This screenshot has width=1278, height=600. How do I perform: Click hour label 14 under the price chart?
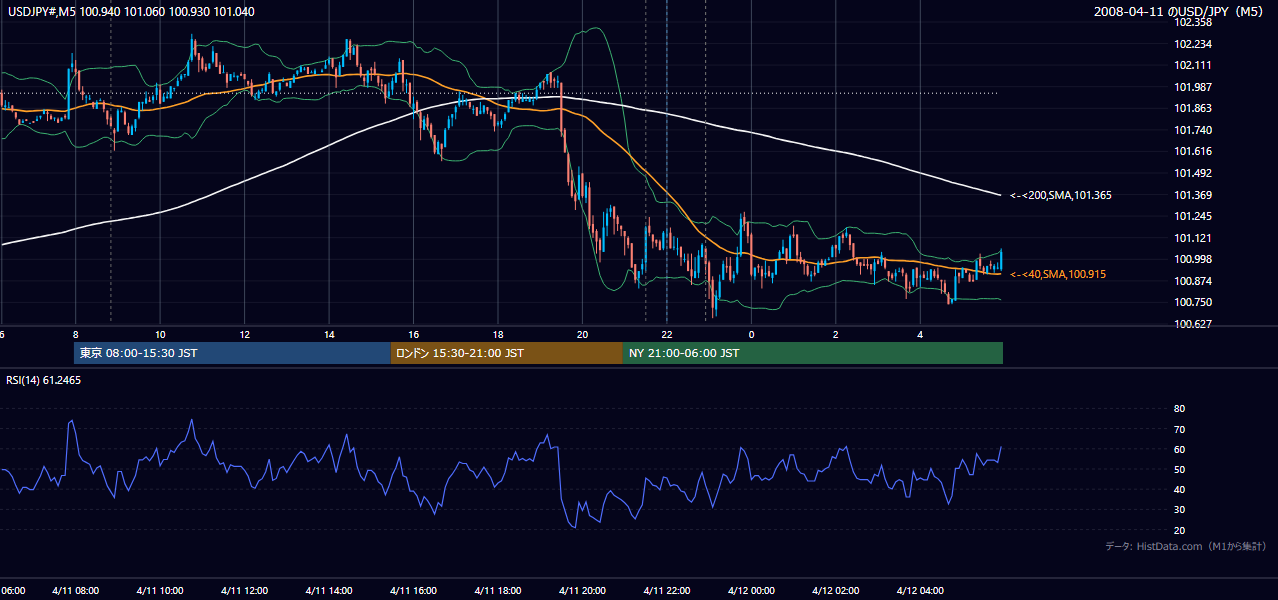(329, 334)
